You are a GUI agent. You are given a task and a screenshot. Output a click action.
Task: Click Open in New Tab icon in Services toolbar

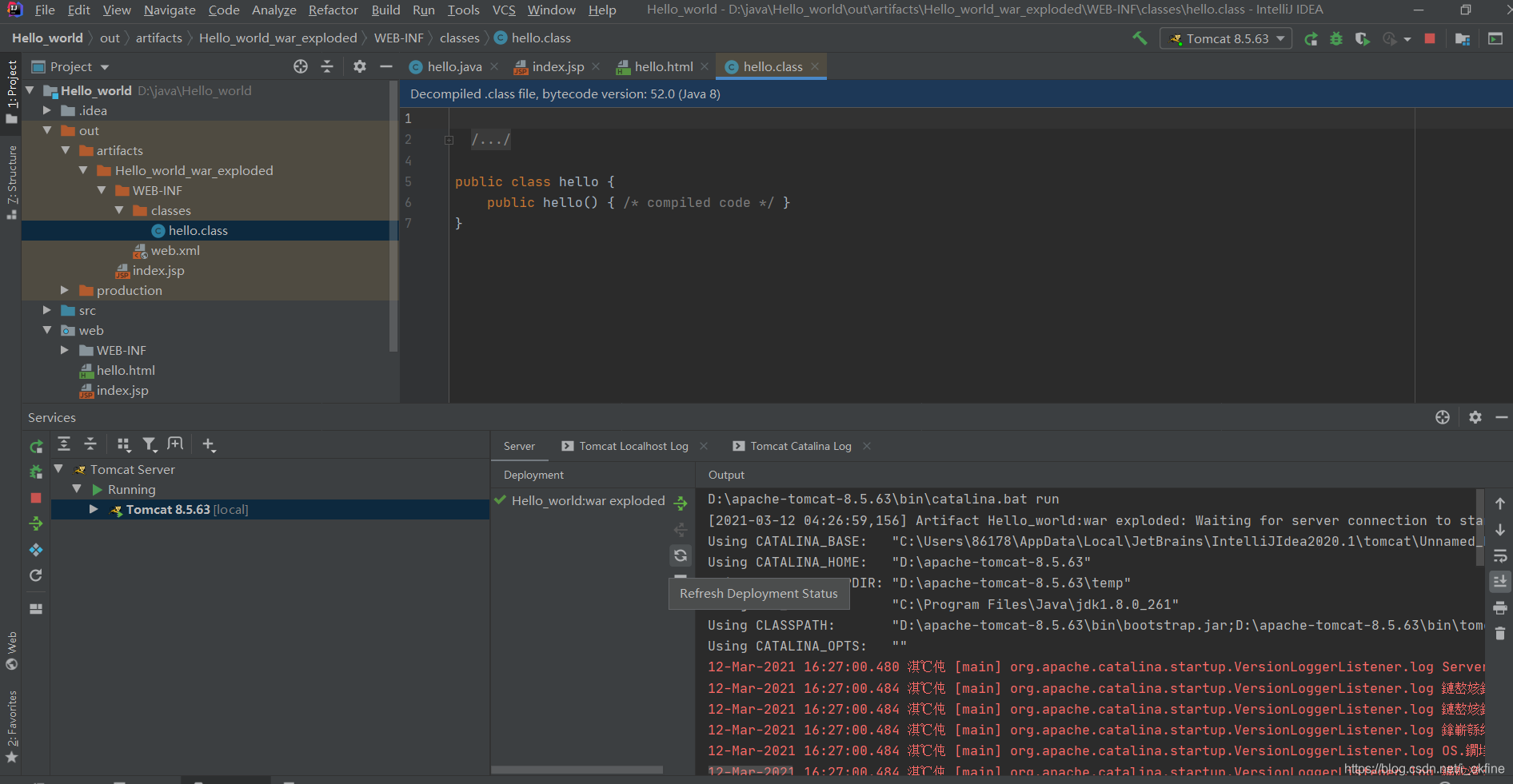click(175, 444)
